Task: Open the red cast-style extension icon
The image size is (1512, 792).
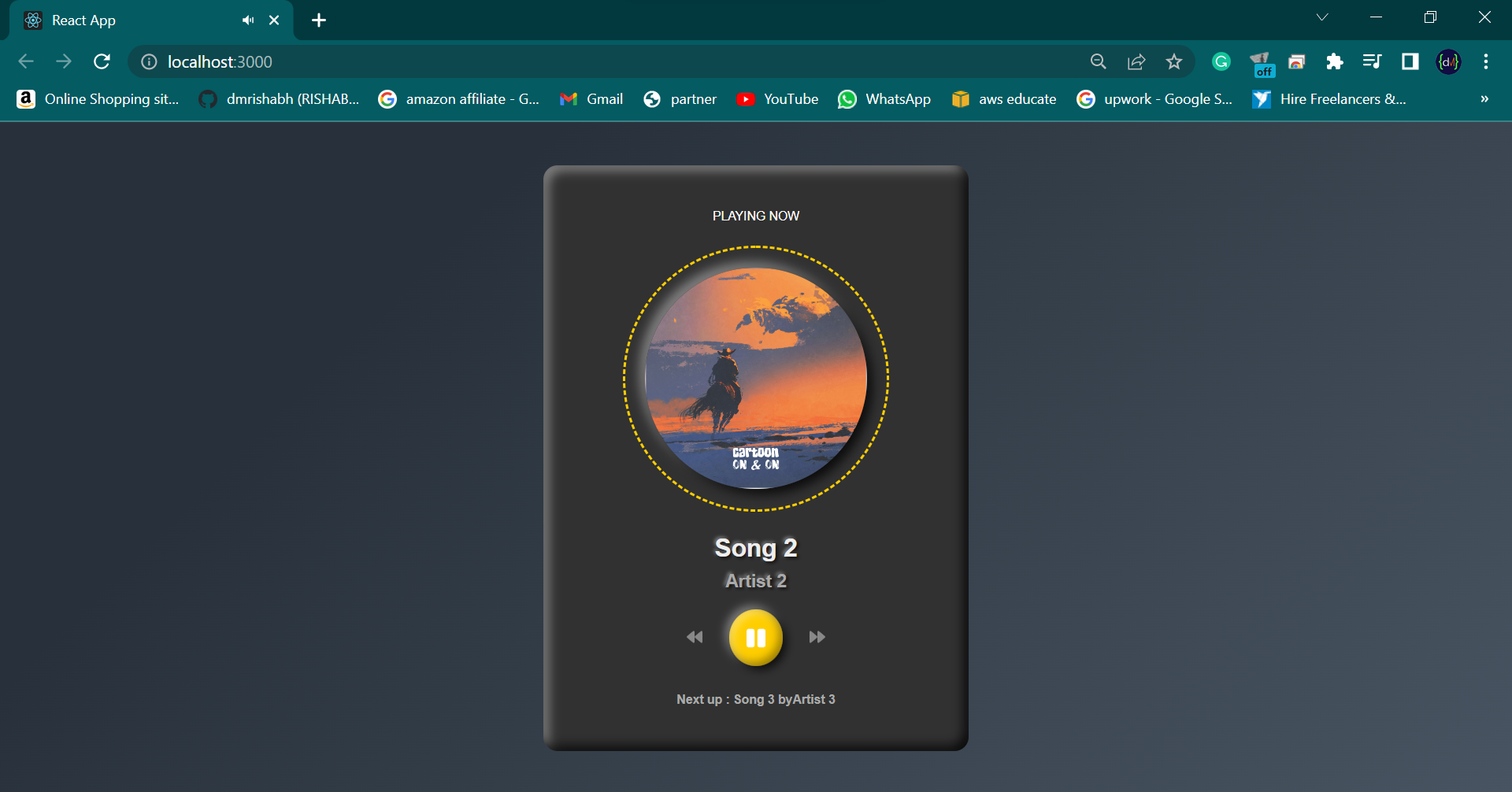Action: pos(1297,61)
